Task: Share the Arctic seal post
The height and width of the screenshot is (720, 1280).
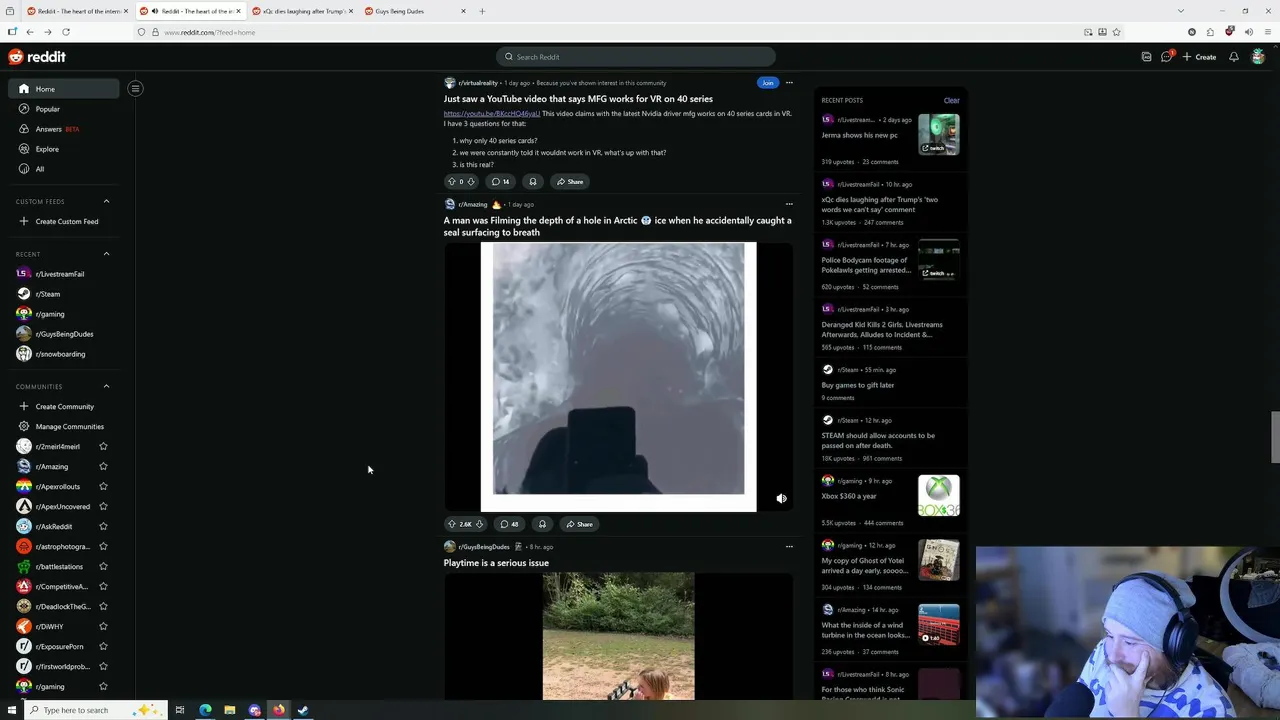Action: click(x=579, y=524)
